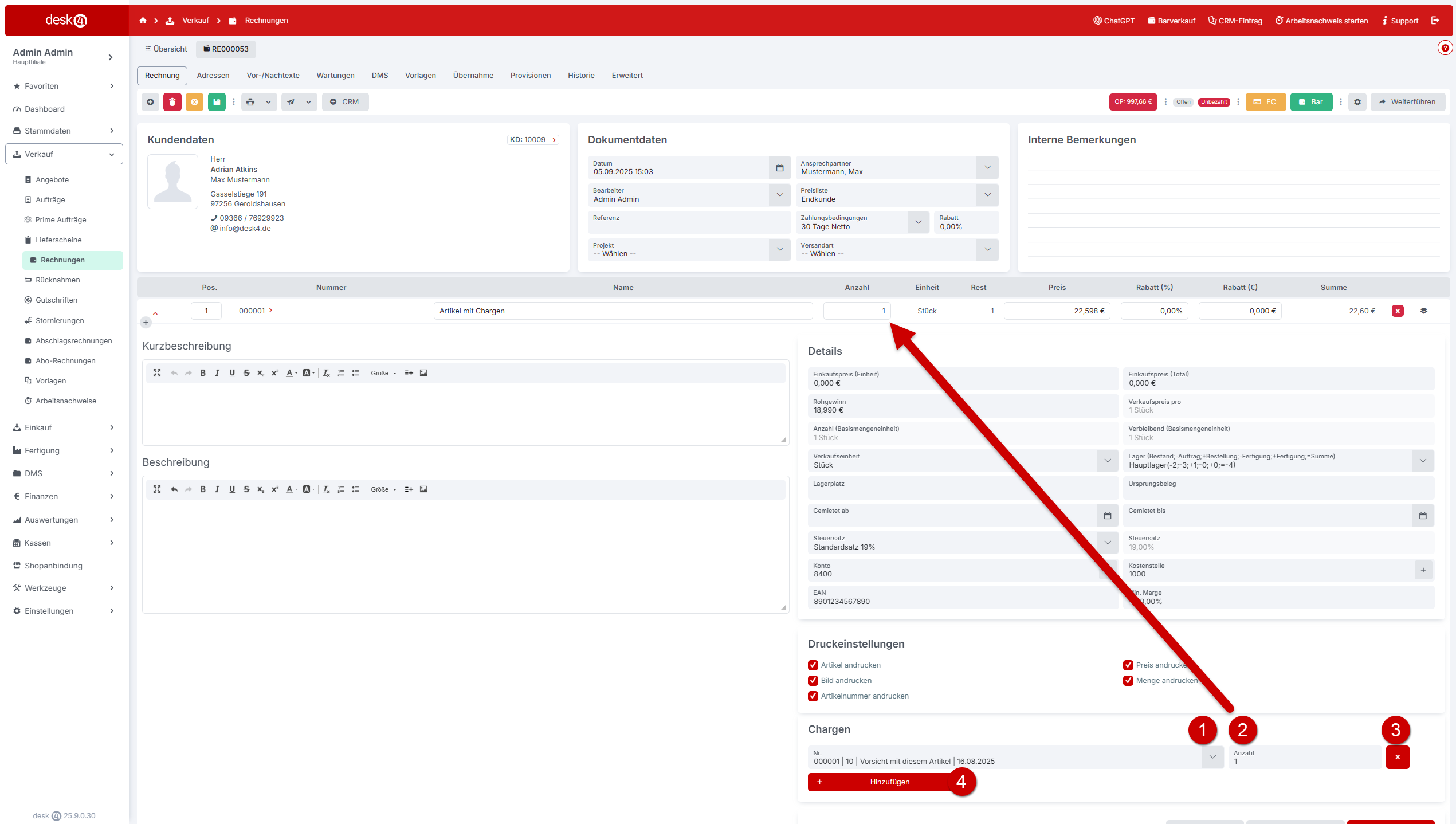Open the Chargen Nr. dropdown
The image size is (1456, 824).
click(x=1212, y=757)
